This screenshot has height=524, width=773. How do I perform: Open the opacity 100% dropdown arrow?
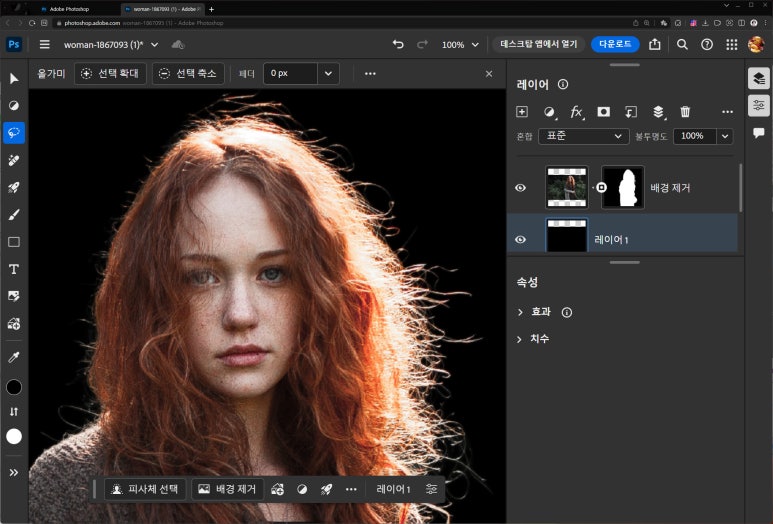coord(724,136)
